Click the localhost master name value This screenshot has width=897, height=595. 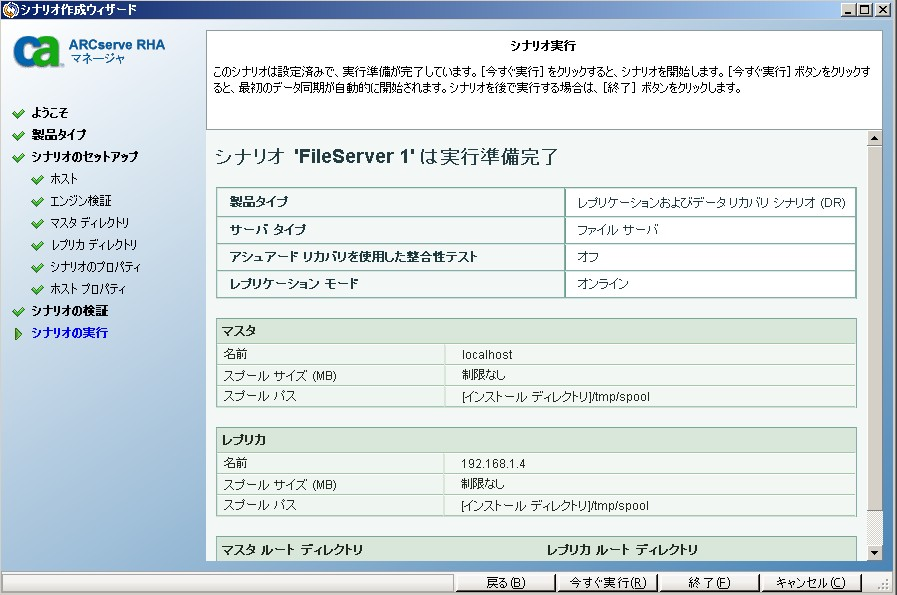coord(487,355)
